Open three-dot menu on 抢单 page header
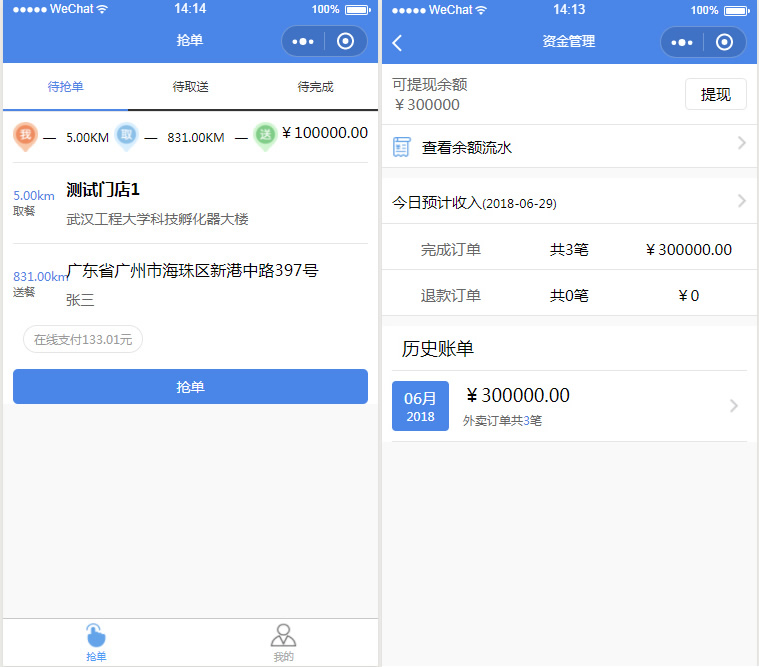The height and width of the screenshot is (667, 759). [x=303, y=42]
